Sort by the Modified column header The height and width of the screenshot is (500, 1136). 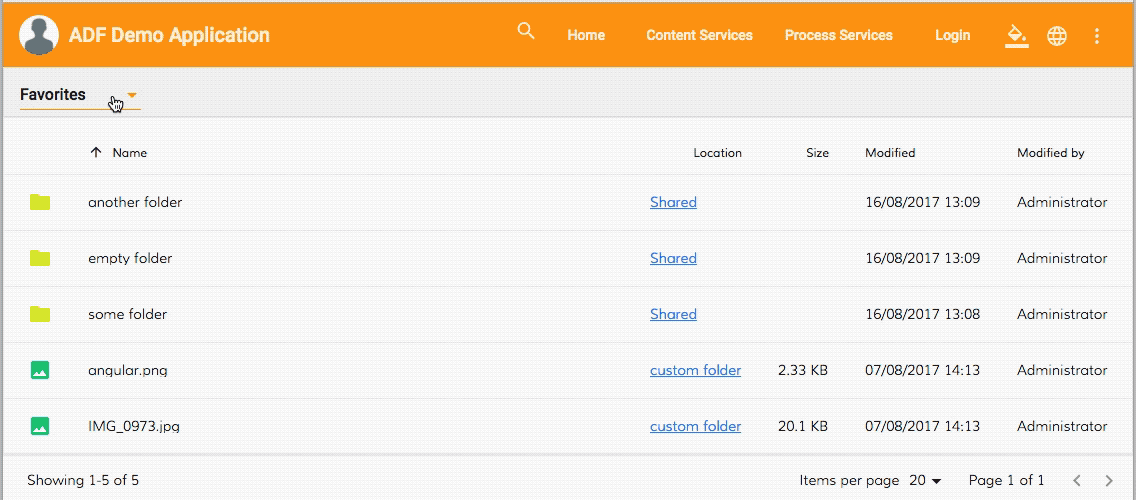tap(890, 153)
